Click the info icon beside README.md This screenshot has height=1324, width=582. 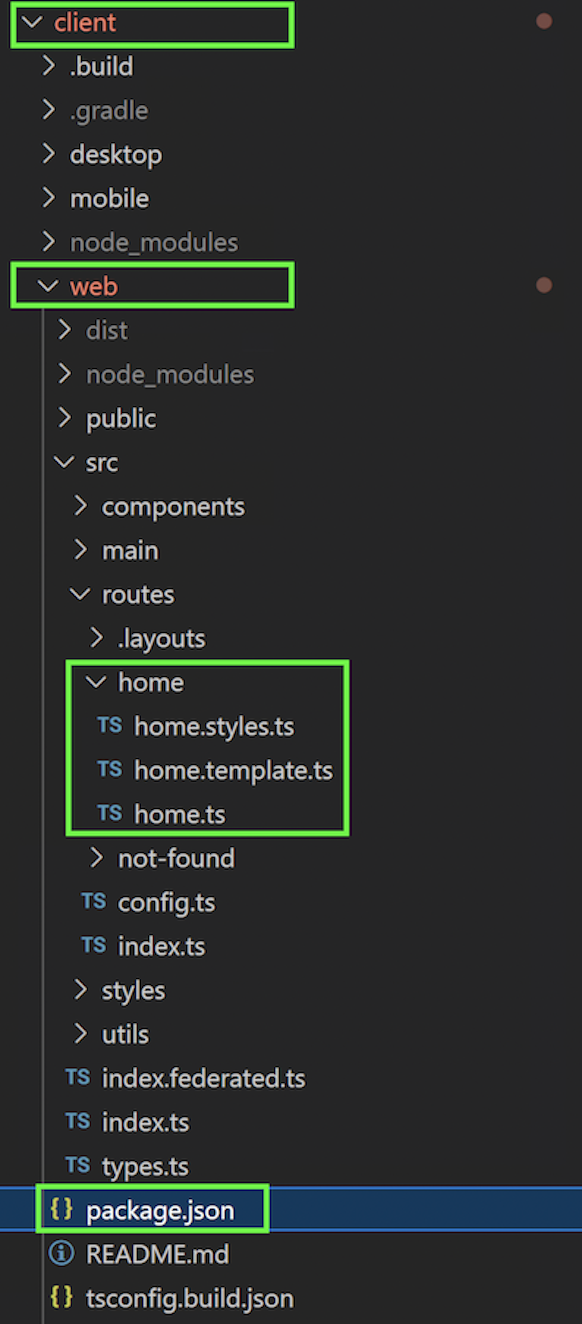62,1254
